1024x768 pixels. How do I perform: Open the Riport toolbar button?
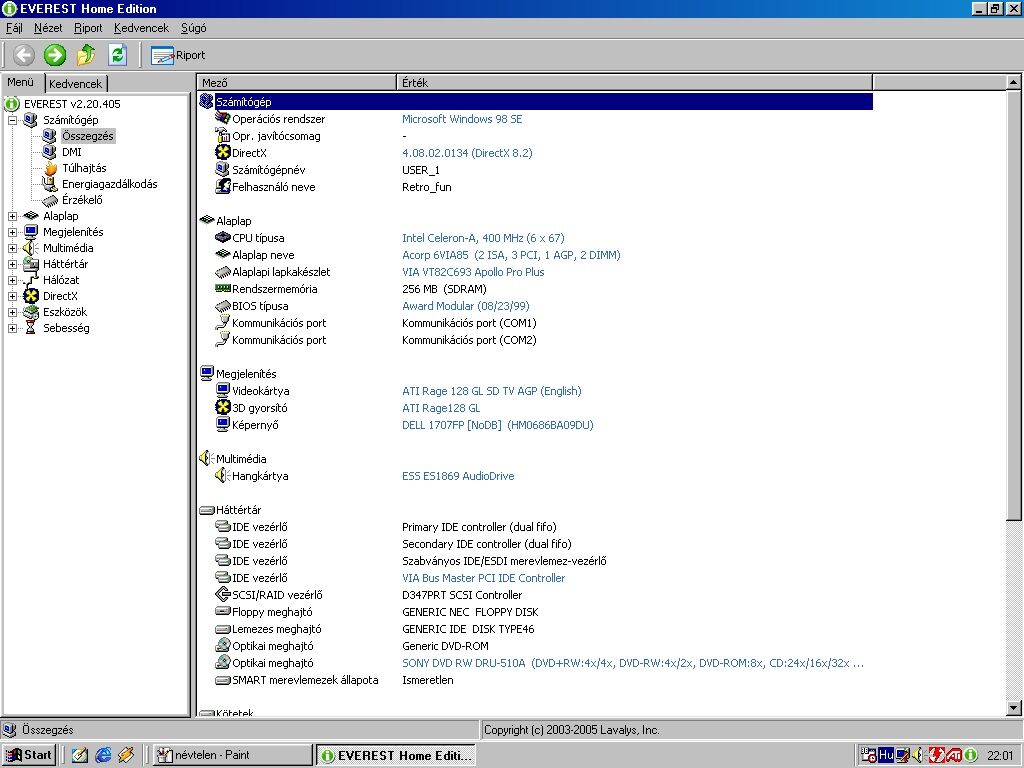click(x=178, y=56)
